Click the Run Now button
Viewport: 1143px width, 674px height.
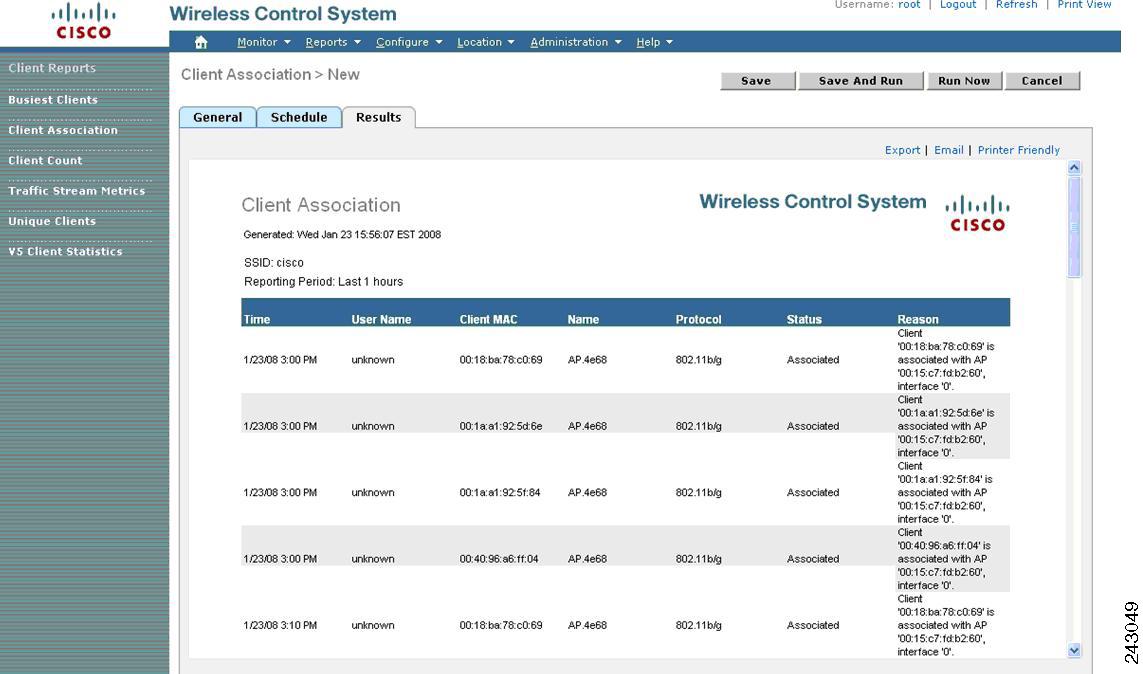coord(964,81)
